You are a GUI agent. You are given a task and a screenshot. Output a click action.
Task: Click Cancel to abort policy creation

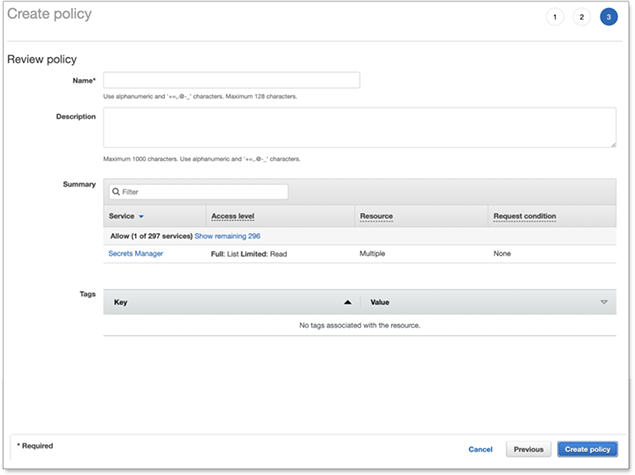tap(481, 450)
